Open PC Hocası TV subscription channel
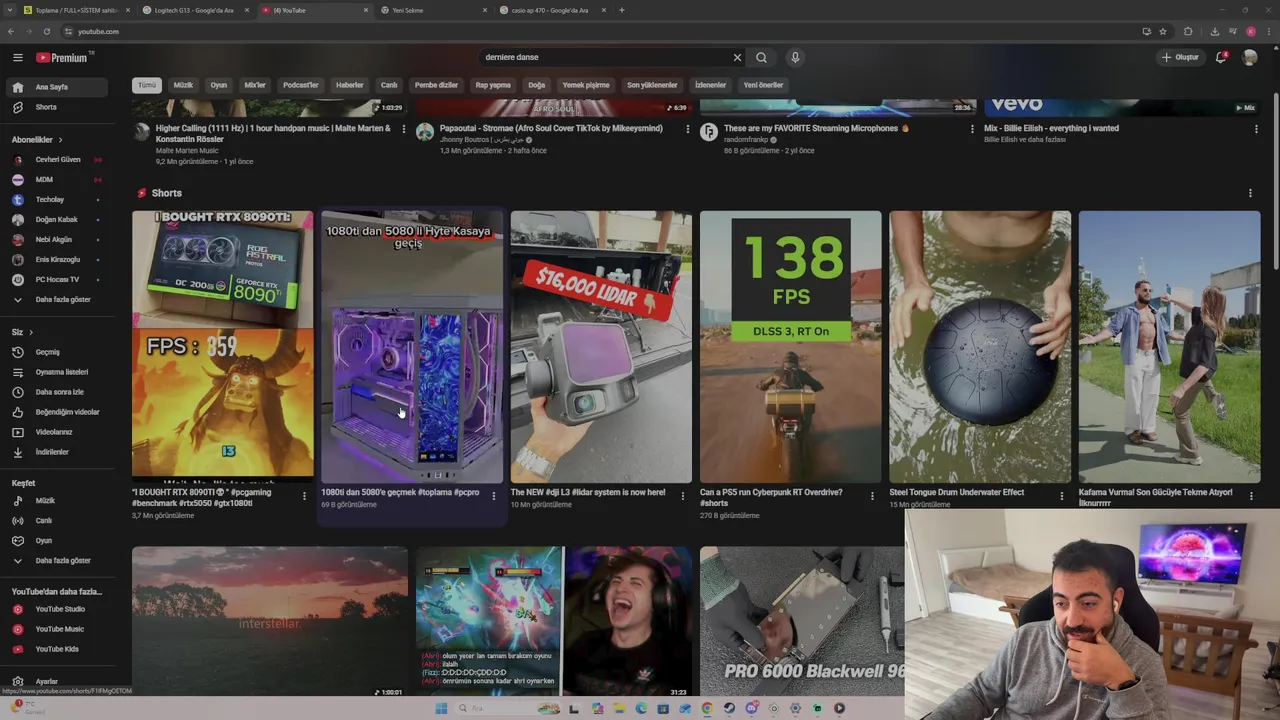The height and width of the screenshot is (720, 1280). point(58,280)
